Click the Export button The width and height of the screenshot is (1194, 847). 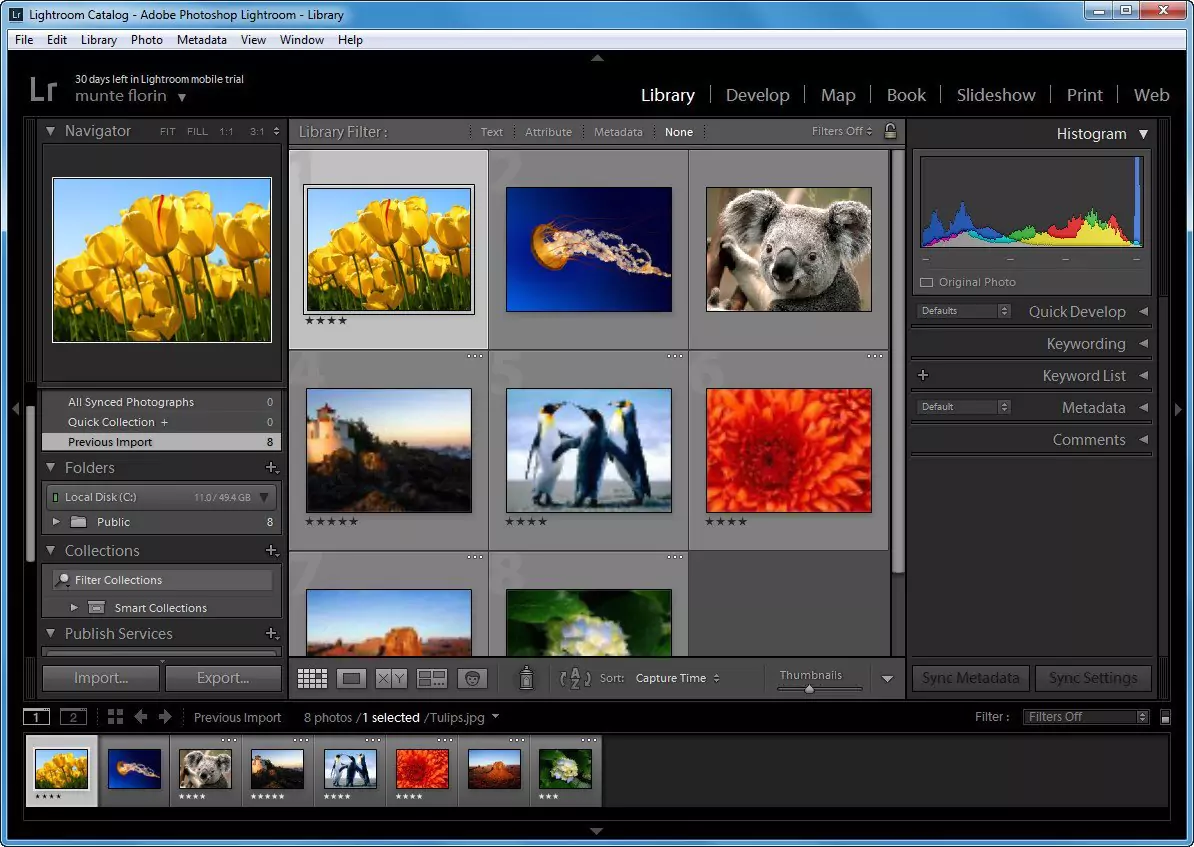click(x=223, y=678)
